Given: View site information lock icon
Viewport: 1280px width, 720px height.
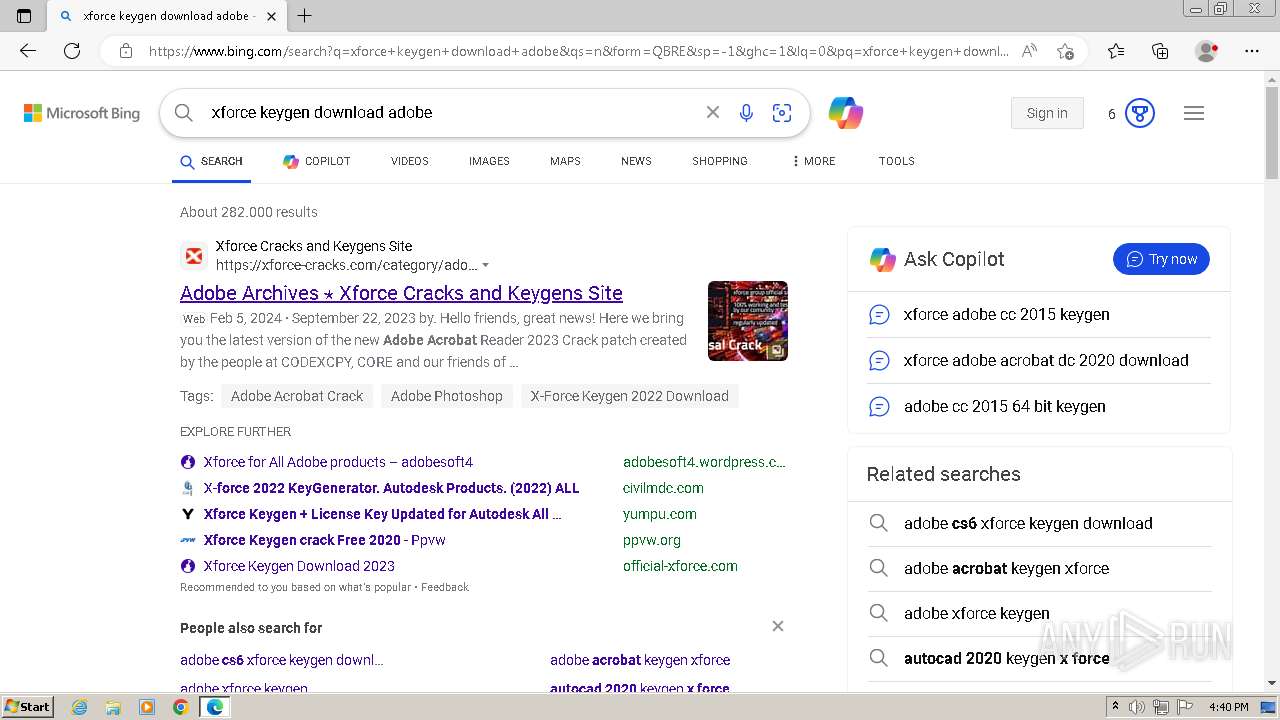Looking at the screenshot, I should click(126, 51).
